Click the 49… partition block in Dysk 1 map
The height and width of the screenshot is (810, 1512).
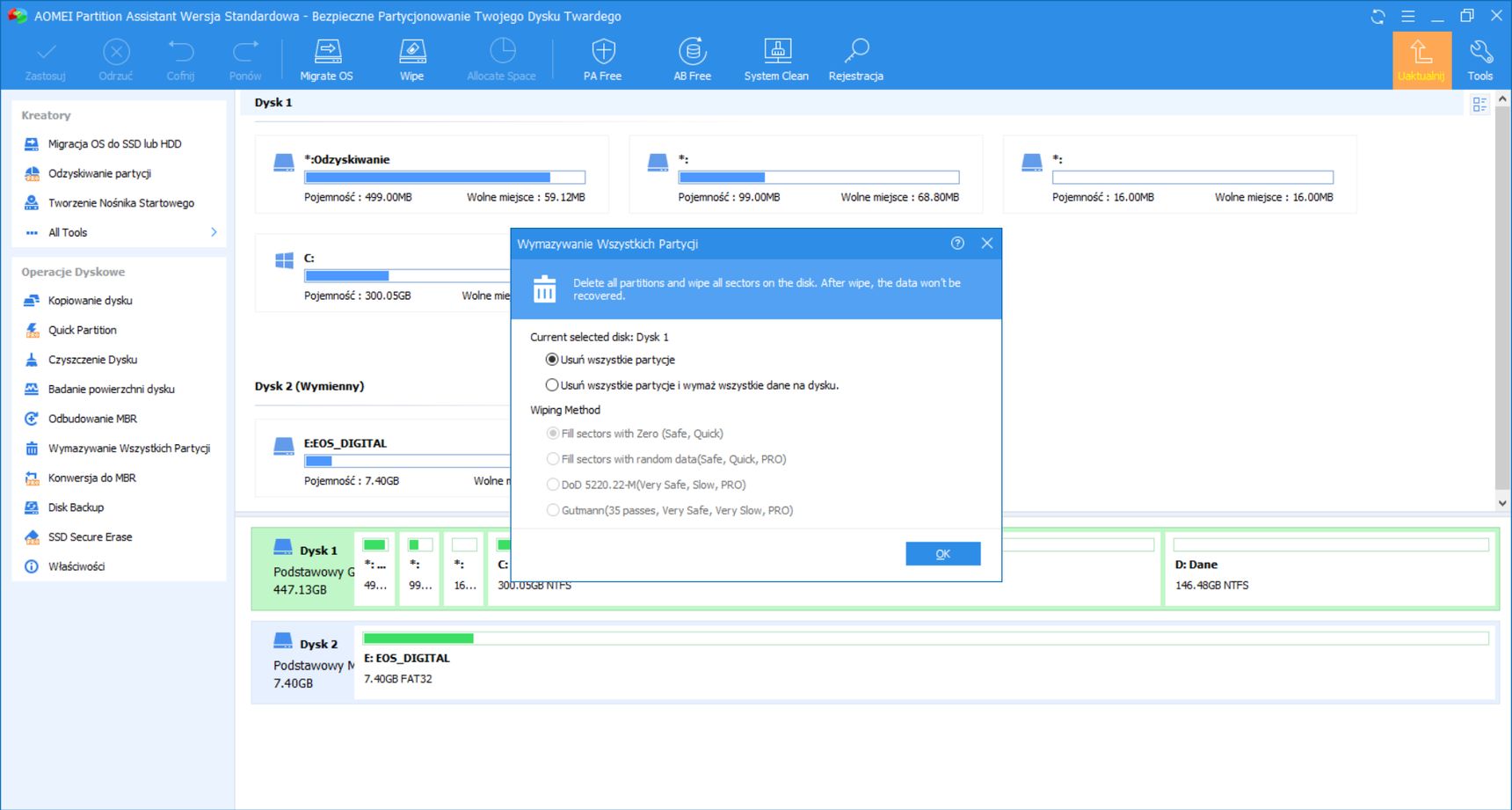(375, 568)
